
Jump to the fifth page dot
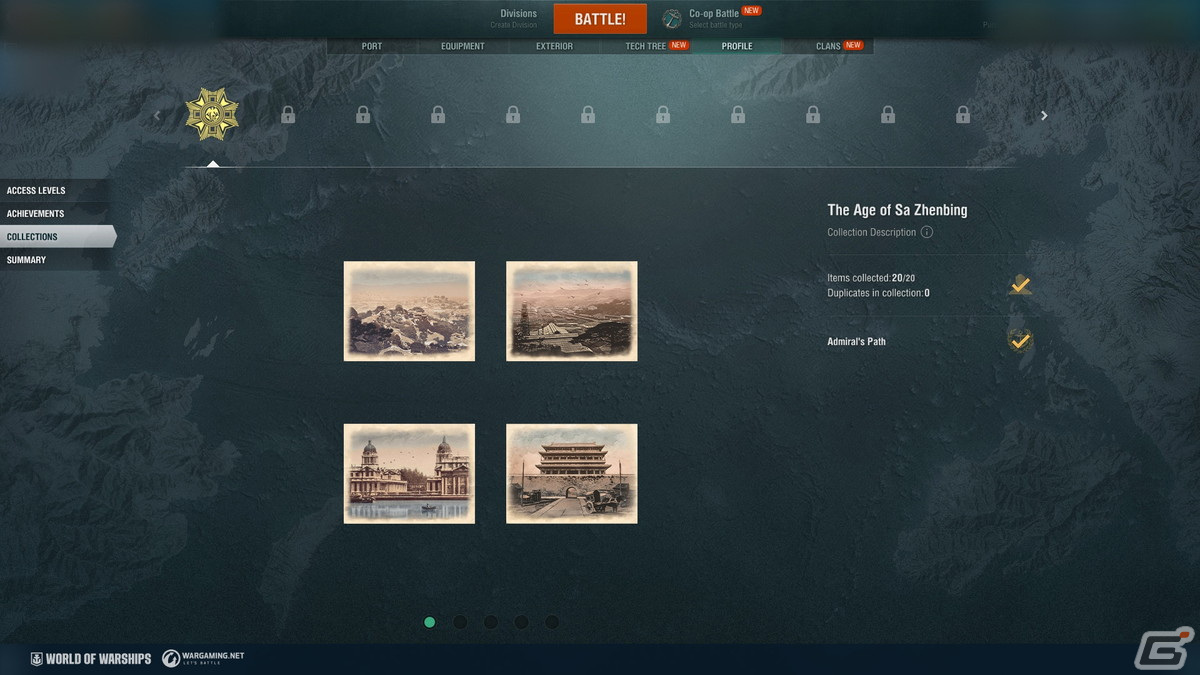click(552, 622)
